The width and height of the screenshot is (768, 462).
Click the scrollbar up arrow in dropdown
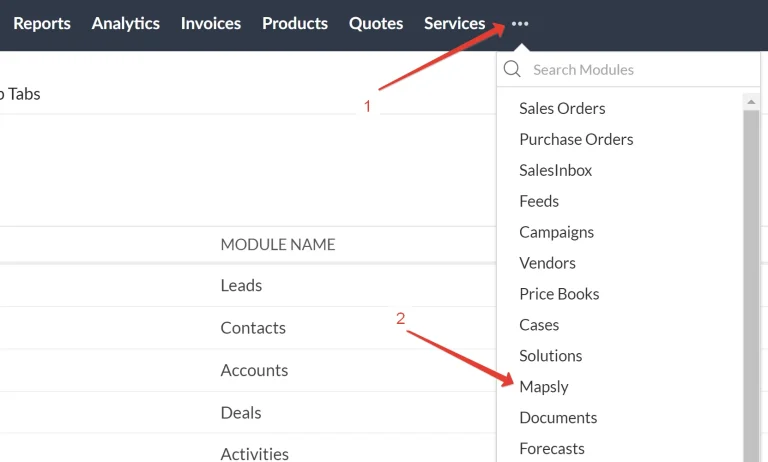click(x=752, y=101)
